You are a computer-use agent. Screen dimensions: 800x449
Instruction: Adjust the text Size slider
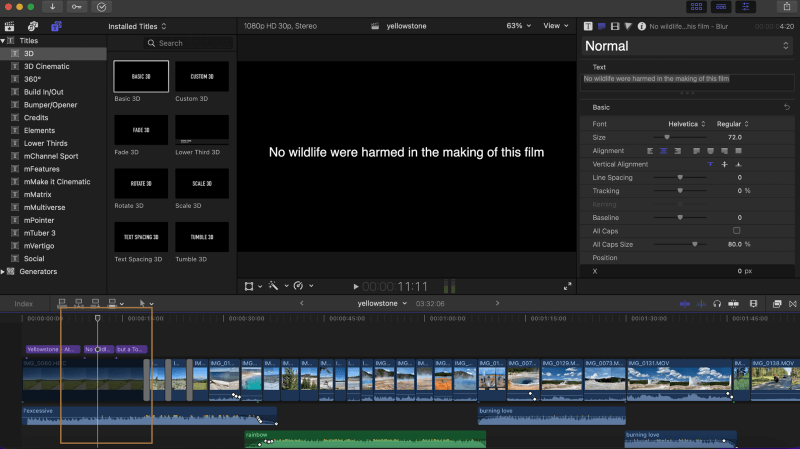pyautogui.click(x=667, y=137)
